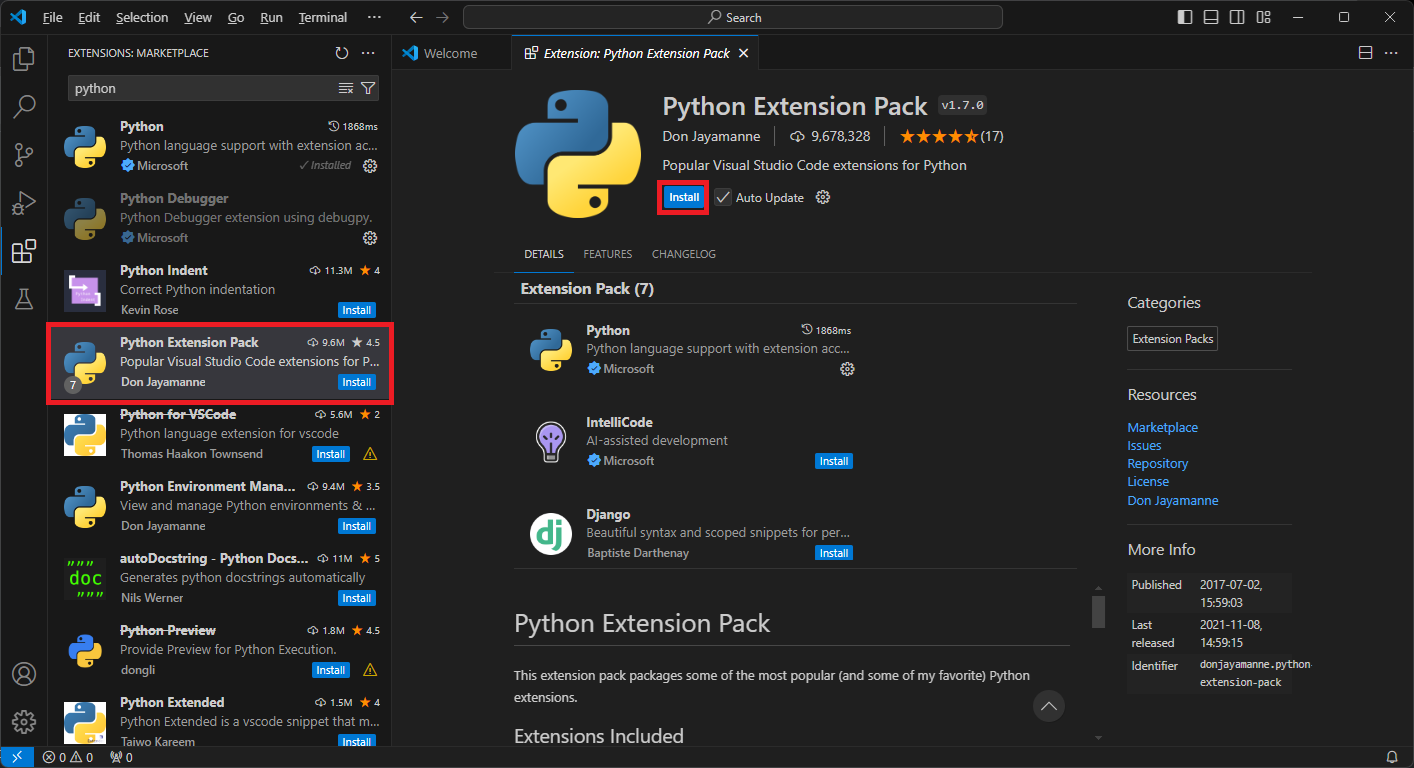Open manage gear for Python Debugger
The width and height of the screenshot is (1414, 768).
click(370, 238)
